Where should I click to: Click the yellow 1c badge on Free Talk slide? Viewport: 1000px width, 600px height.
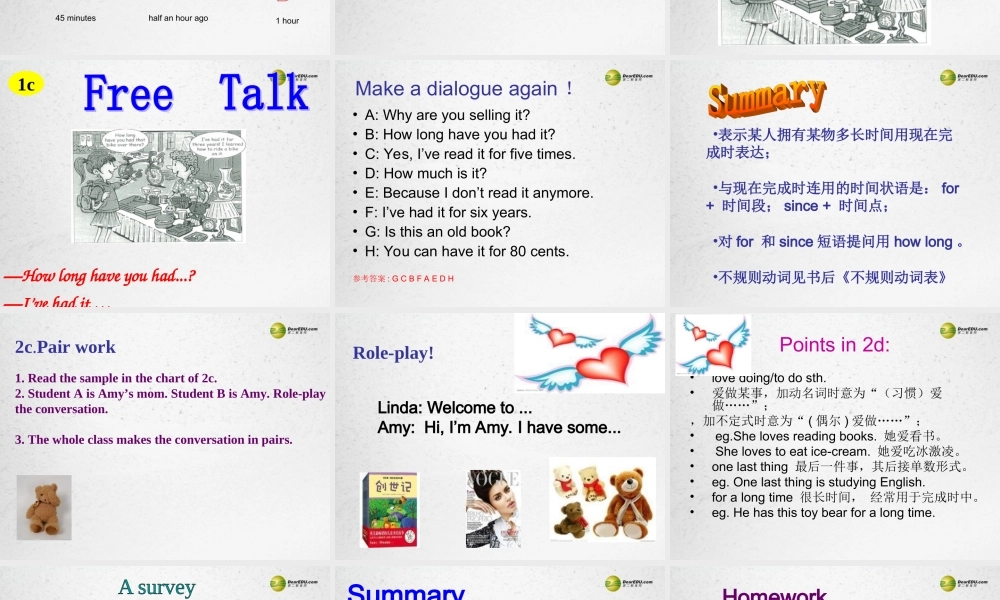[x=27, y=85]
